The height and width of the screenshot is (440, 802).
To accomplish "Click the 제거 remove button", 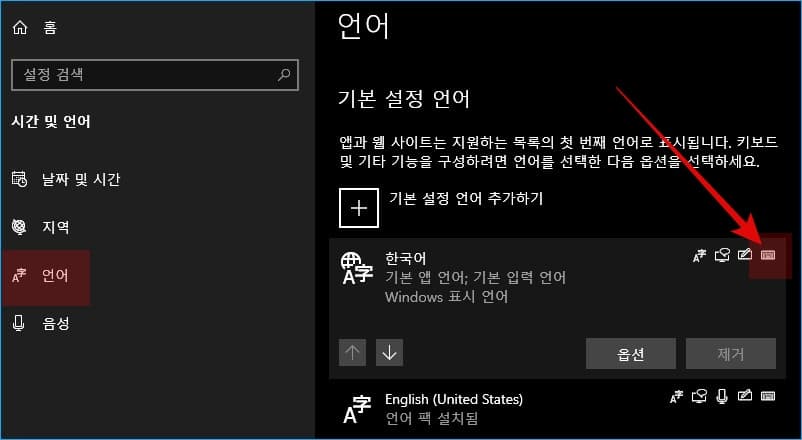I will 731,354.
